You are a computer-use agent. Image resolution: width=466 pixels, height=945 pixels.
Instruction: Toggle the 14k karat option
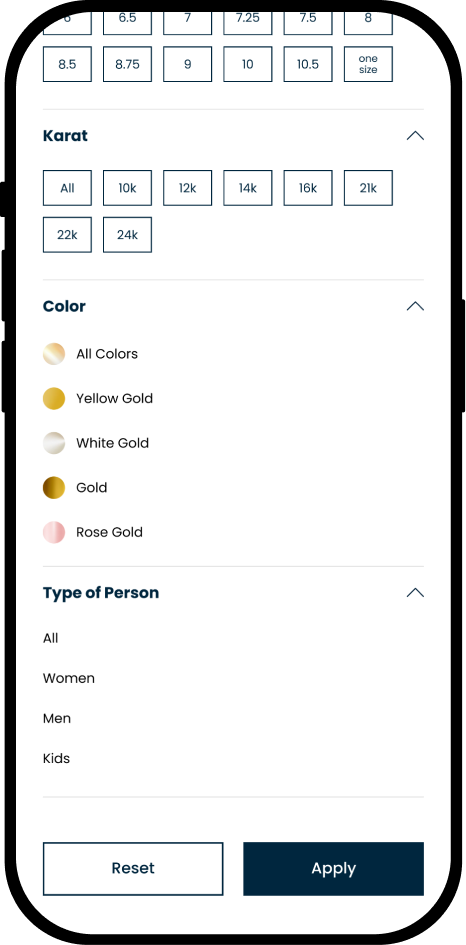tap(248, 188)
